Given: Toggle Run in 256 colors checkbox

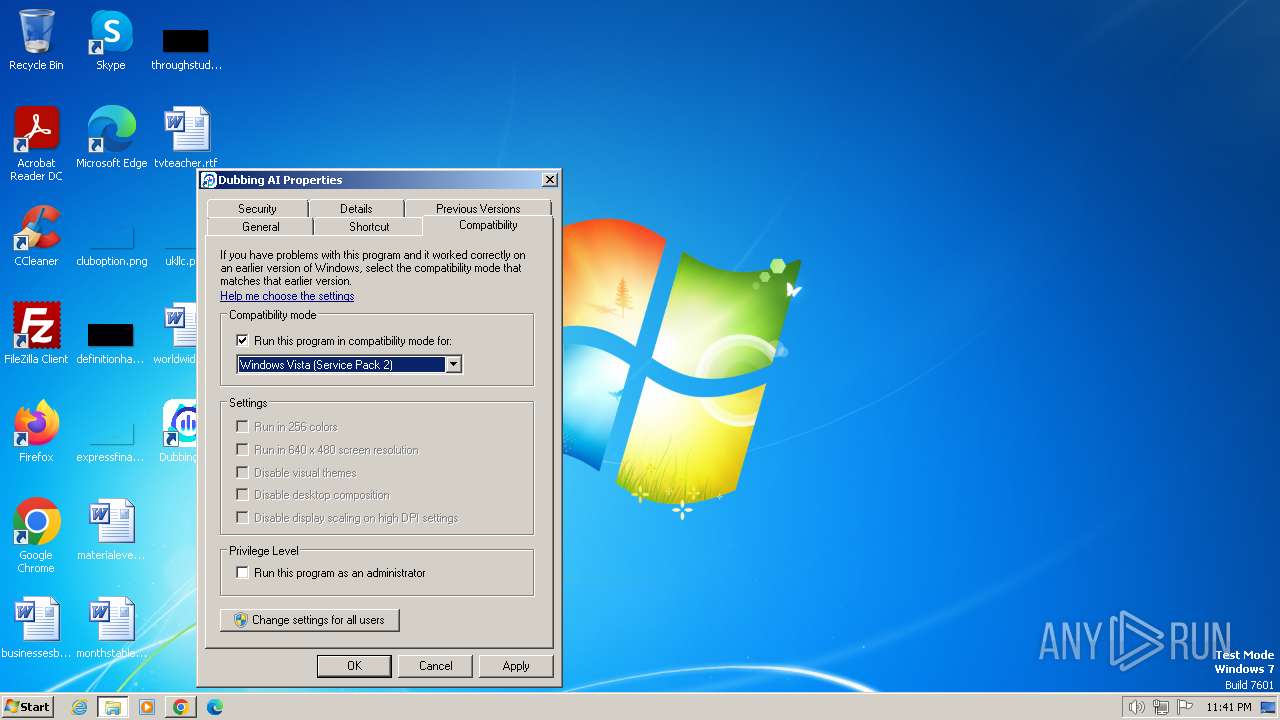Looking at the screenshot, I should pos(242,426).
